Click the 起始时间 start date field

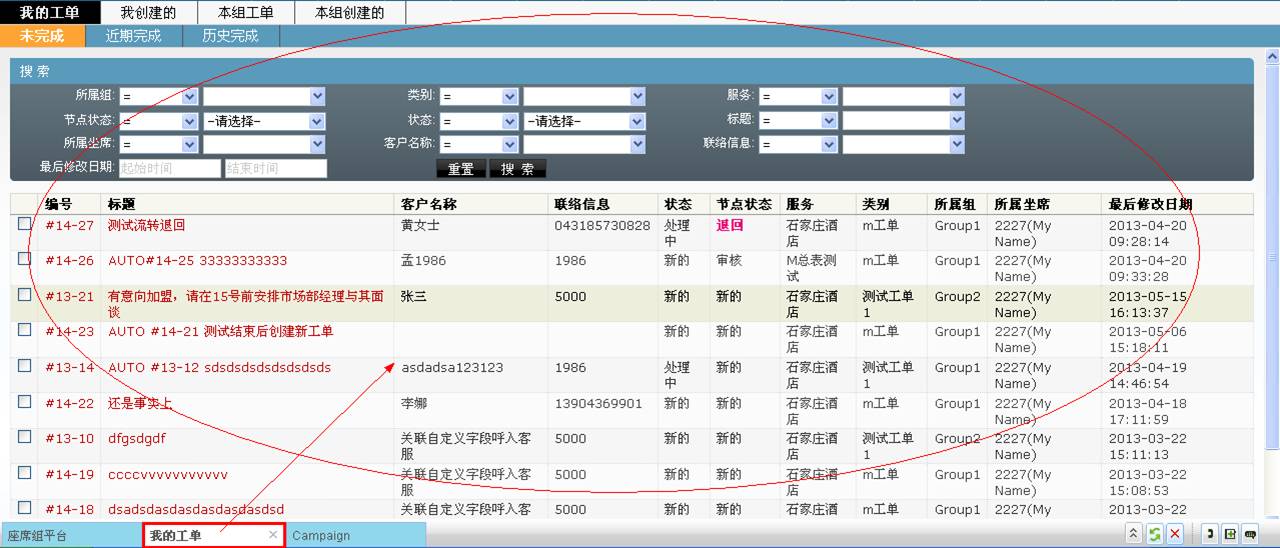pyautogui.click(x=168, y=169)
